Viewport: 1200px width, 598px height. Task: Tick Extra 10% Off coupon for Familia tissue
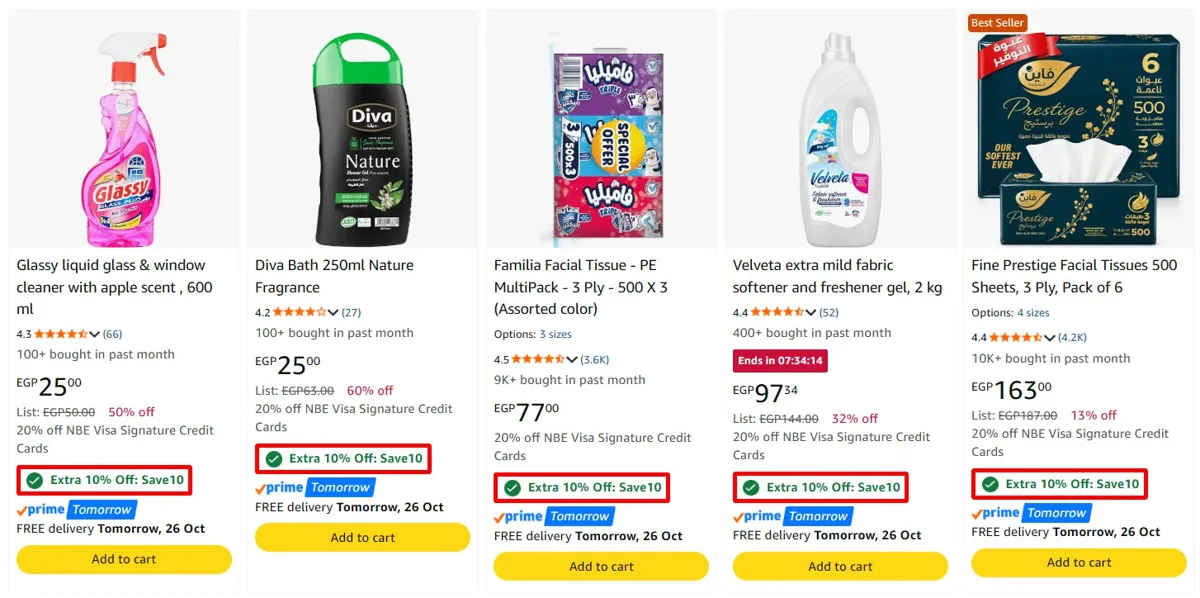click(x=513, y=488)
